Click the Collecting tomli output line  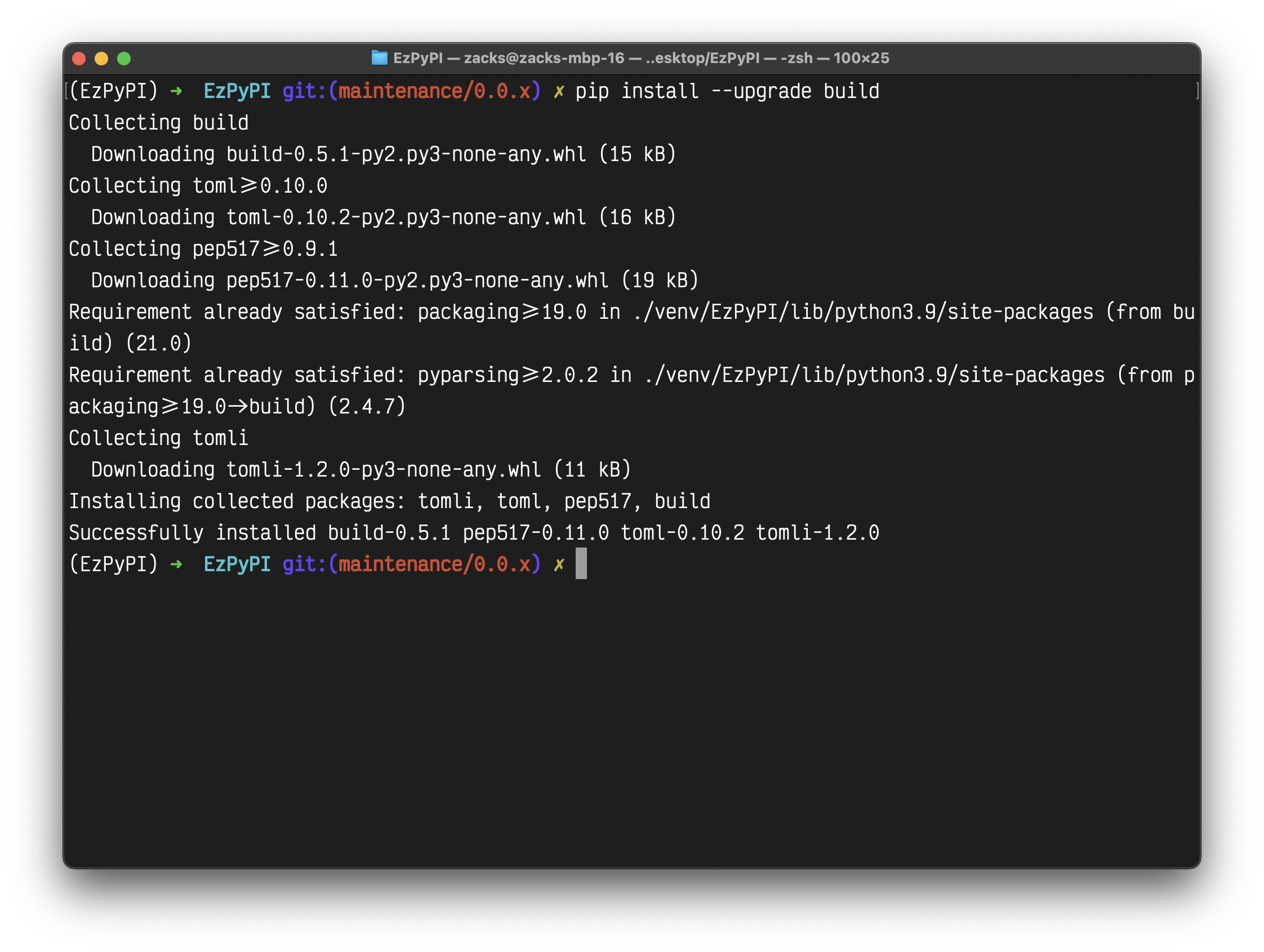(x=158, y=438)
